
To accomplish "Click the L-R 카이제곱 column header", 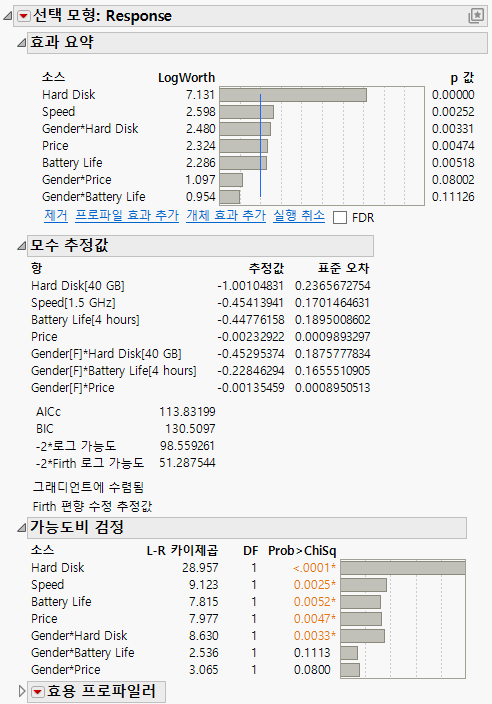I will 182,551.
